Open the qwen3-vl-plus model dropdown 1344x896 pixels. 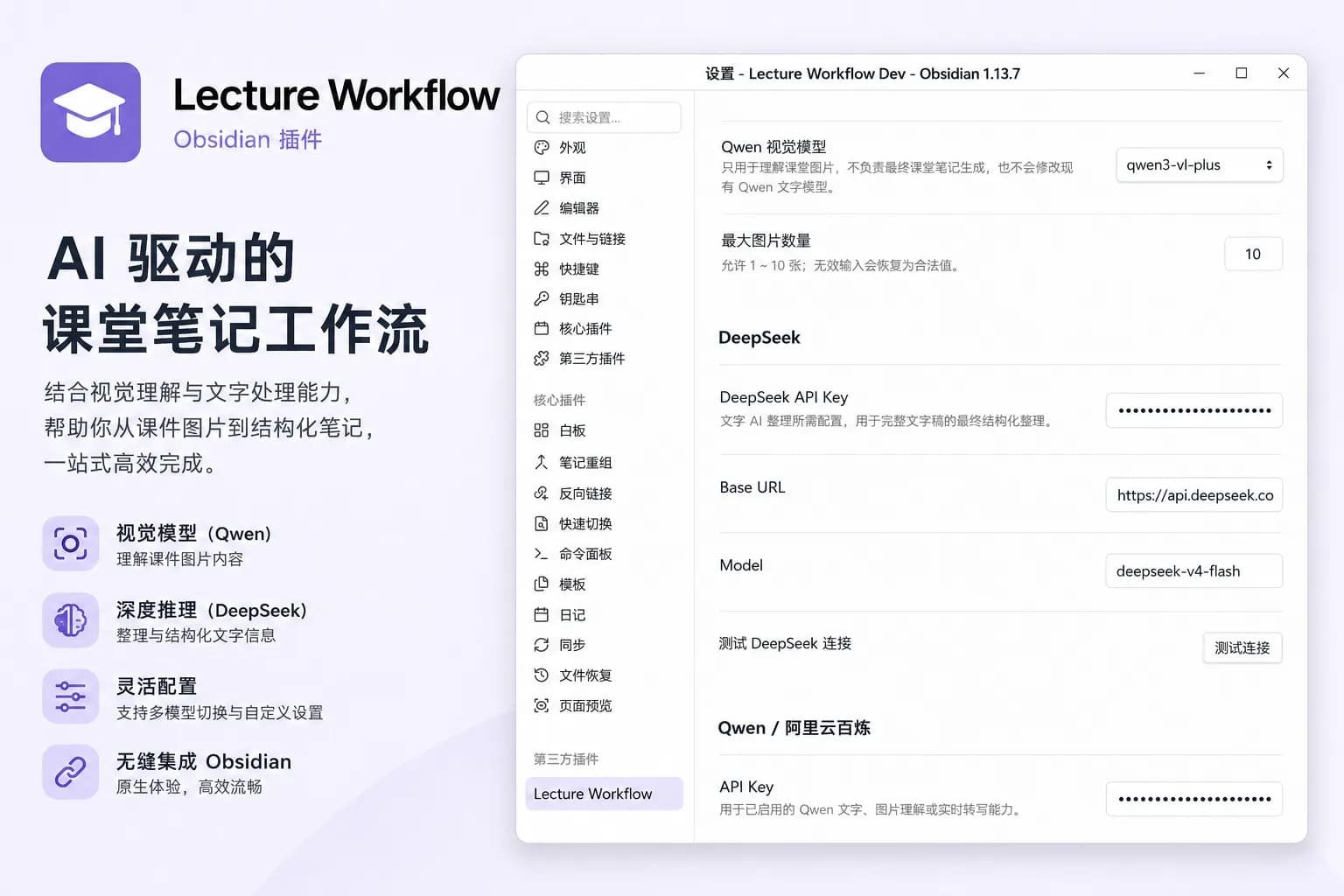pos(1200,165)
